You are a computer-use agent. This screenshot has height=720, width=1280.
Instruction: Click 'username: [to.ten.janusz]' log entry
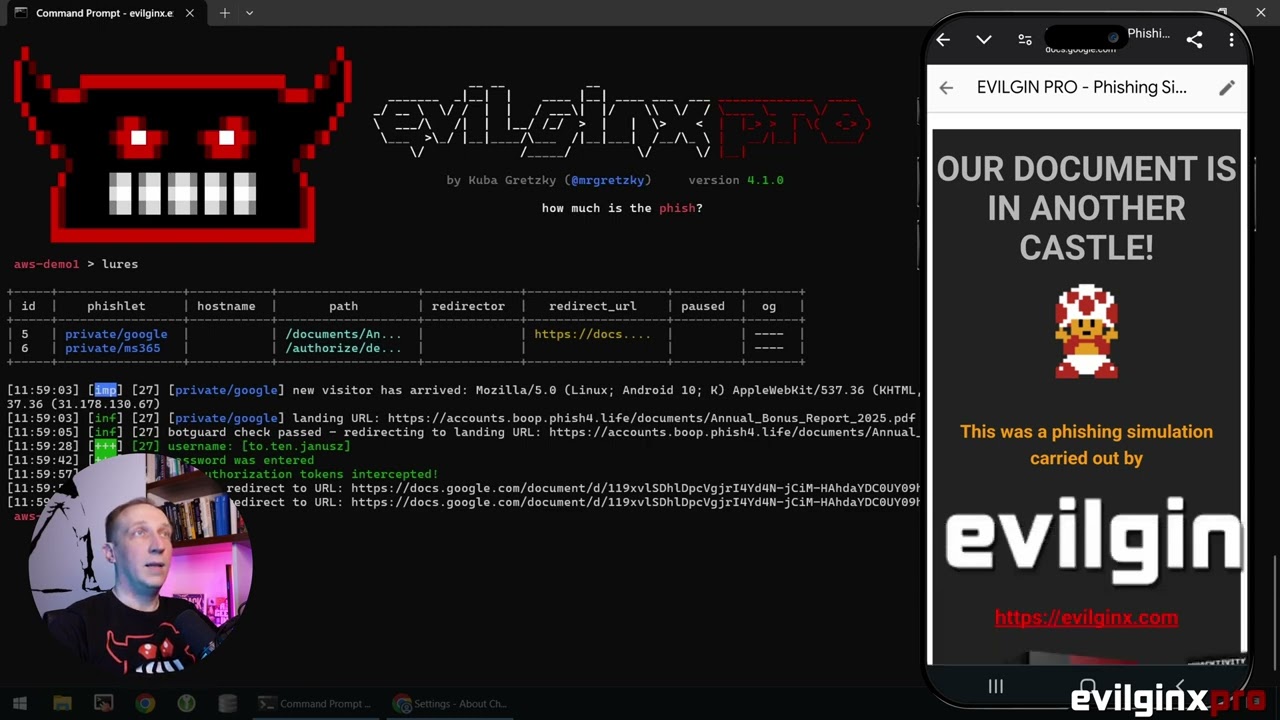point(259,446)
